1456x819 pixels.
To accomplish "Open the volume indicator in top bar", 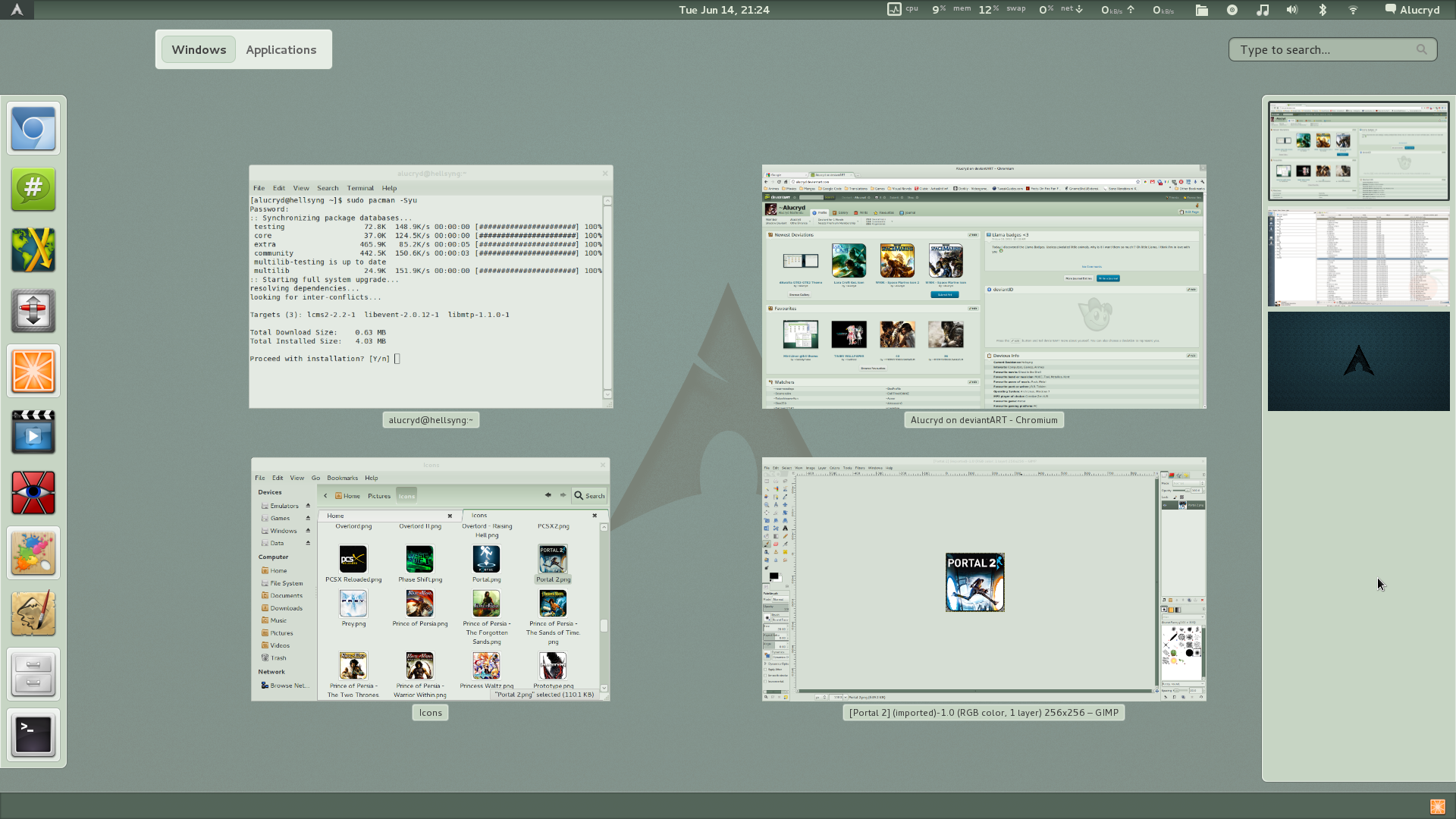I will point(1292,10).
